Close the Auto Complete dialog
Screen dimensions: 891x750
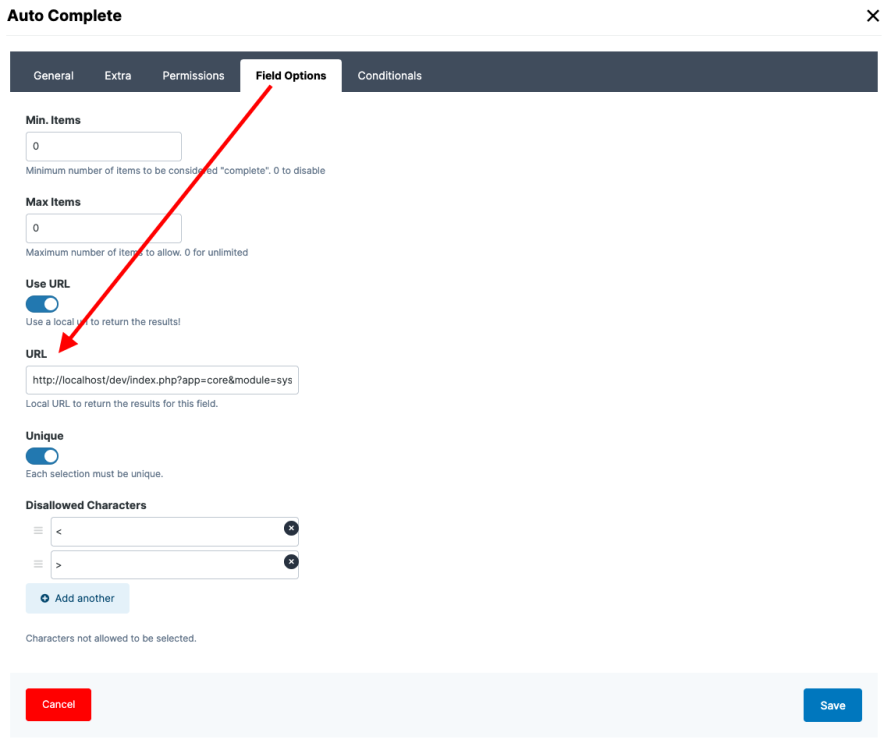pyautogui.click(x=872, y=16)
